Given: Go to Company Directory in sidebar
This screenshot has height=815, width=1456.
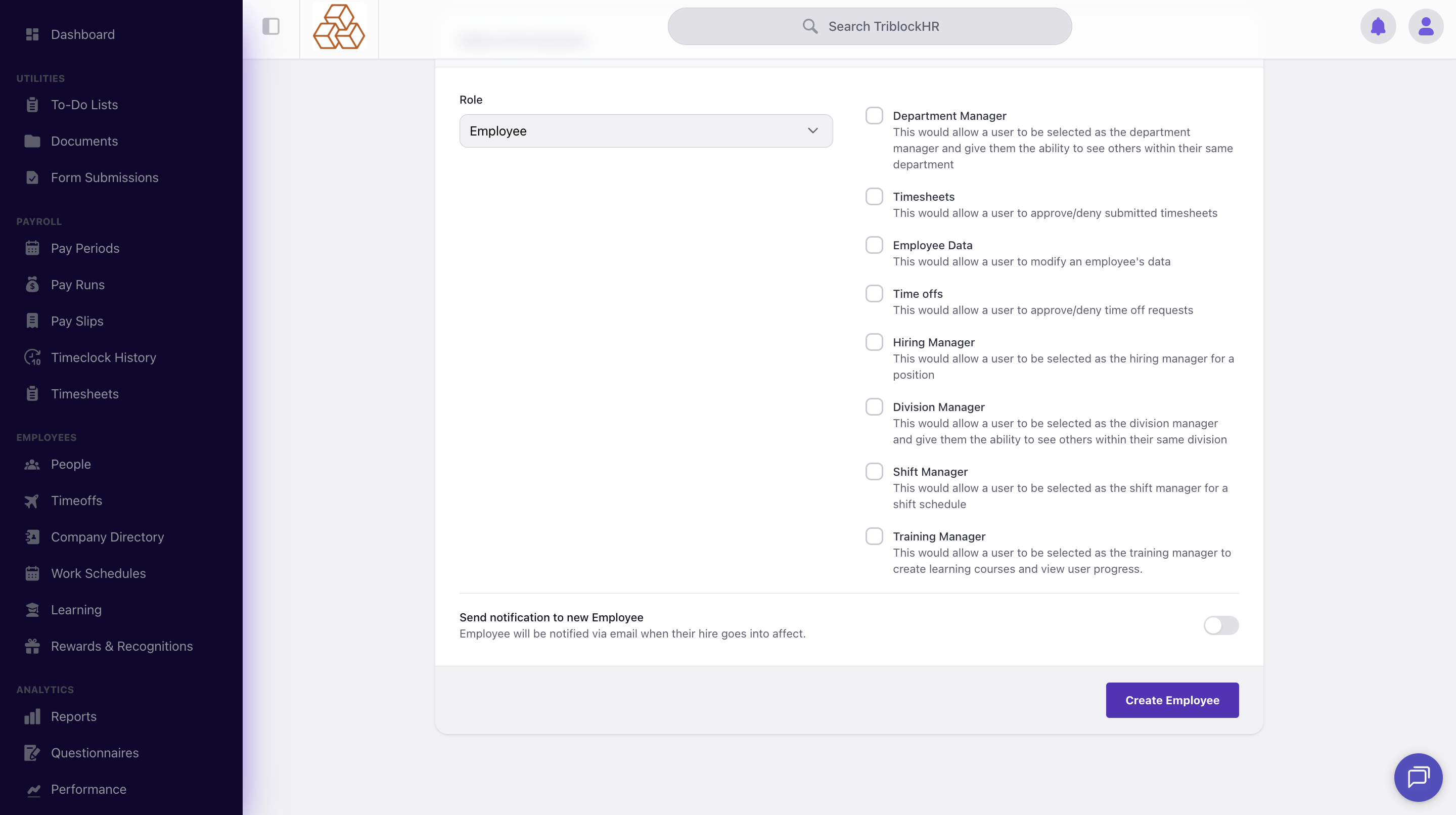Looking at the screenshot, I should [107, 537].
